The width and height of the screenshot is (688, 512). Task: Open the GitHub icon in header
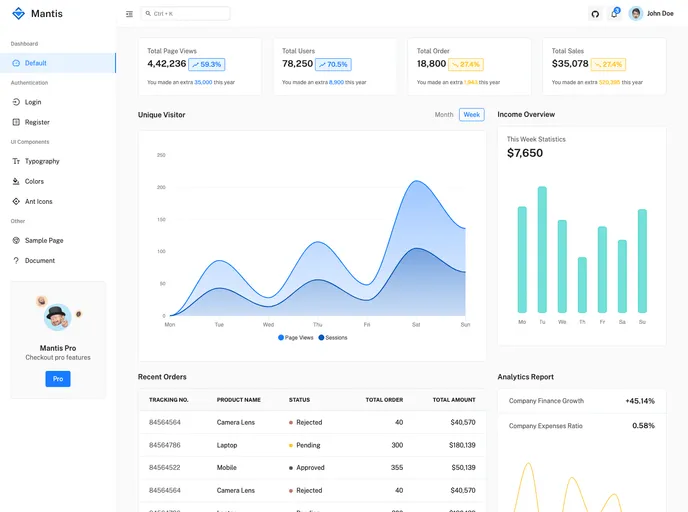point(595,14)
